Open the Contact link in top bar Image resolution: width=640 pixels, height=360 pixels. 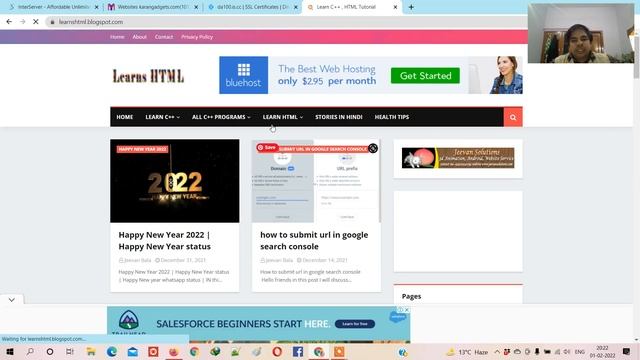tap(164, 37)
